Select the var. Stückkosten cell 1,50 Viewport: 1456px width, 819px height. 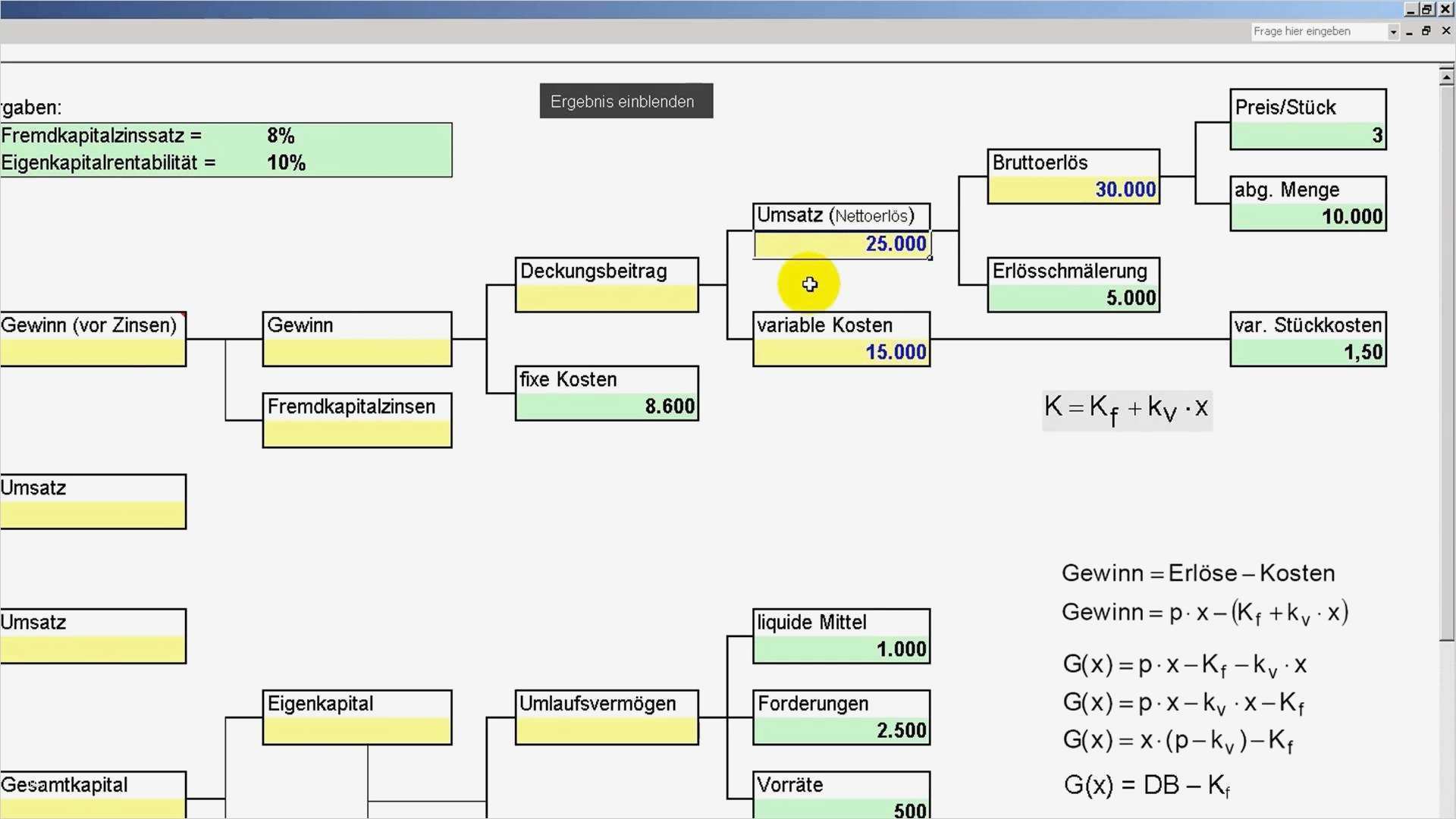pyautogui.click(x=1307, y=353)
